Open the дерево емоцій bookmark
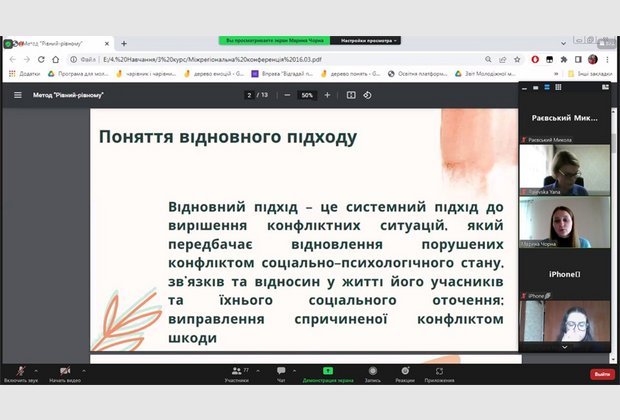Screen dimensions: 620x420 214,74
